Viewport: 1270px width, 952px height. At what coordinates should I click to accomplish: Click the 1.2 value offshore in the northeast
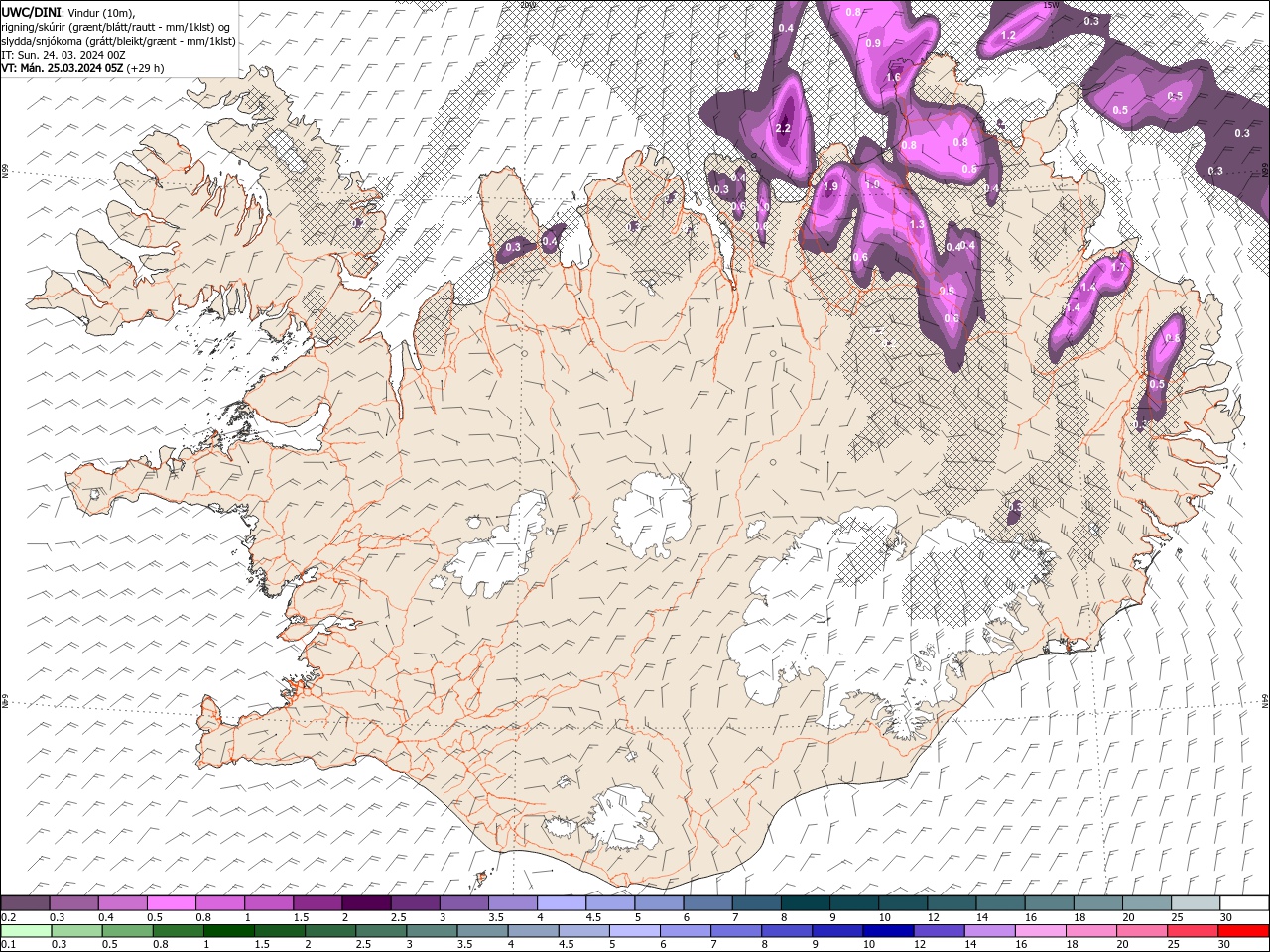pyautogui.click(x=1009, y=35)
